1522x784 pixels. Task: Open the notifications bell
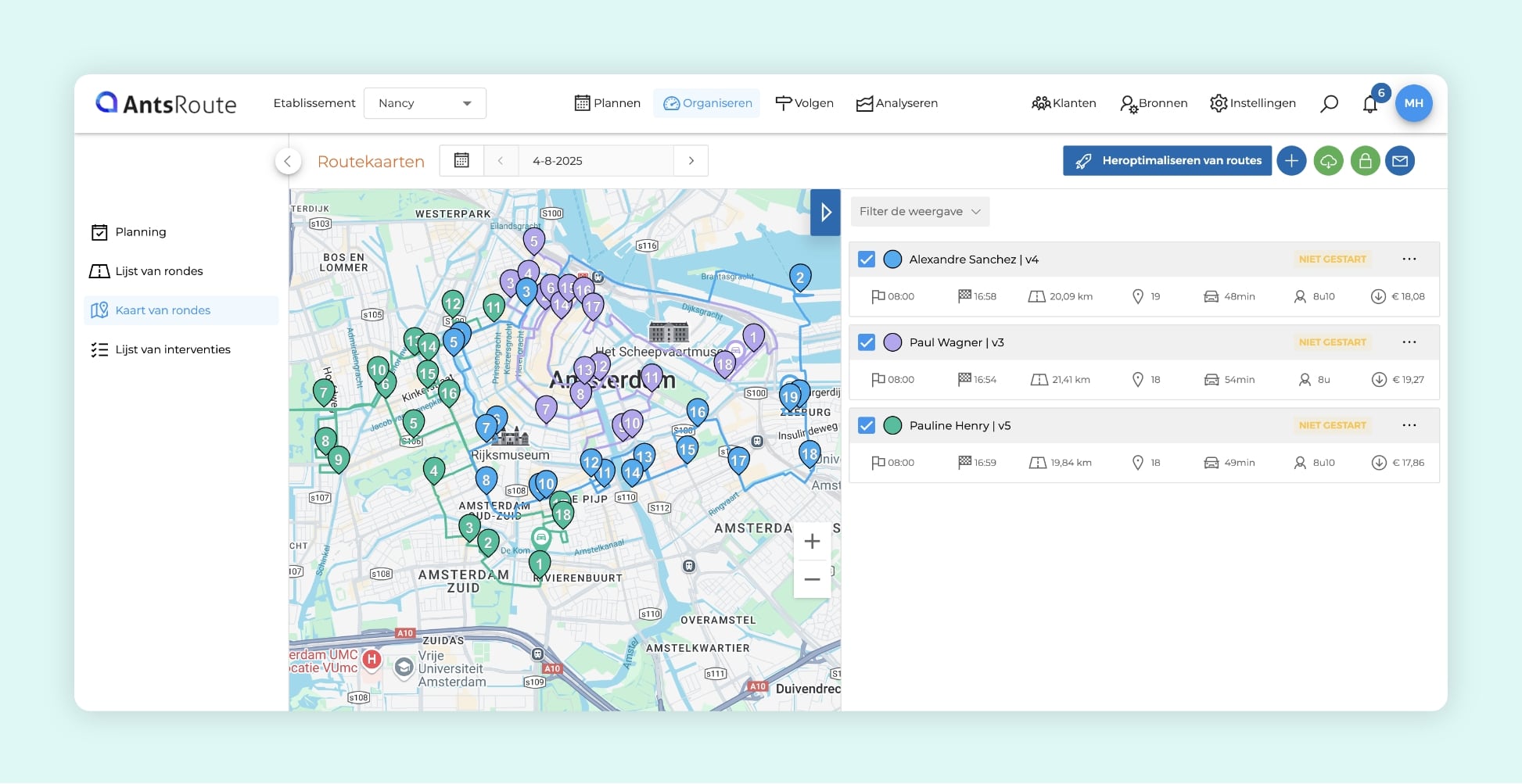(1369, 104)
